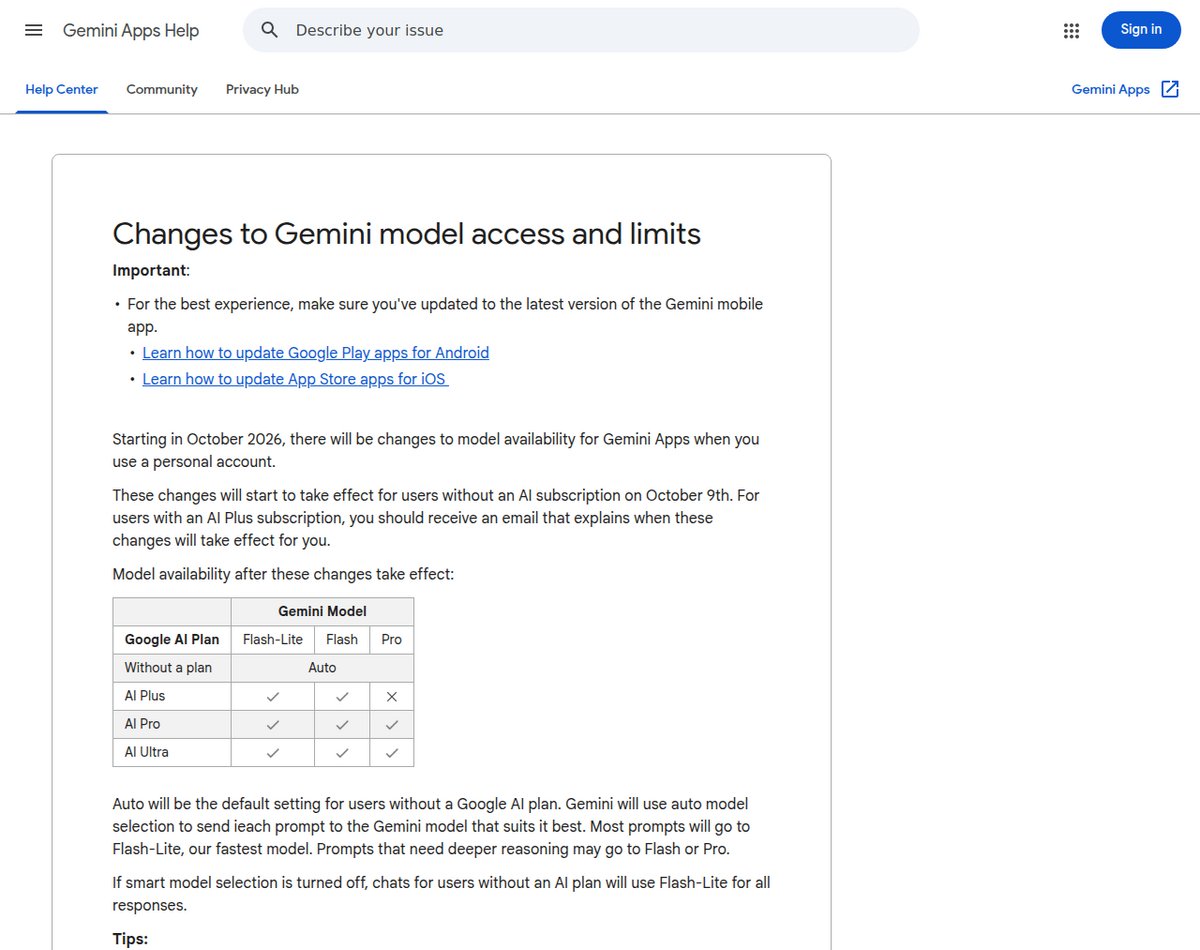This screenshot has height=950, width=1200.
Task: Click the Auto cell in the table
Action: click(x=322, y=667)
